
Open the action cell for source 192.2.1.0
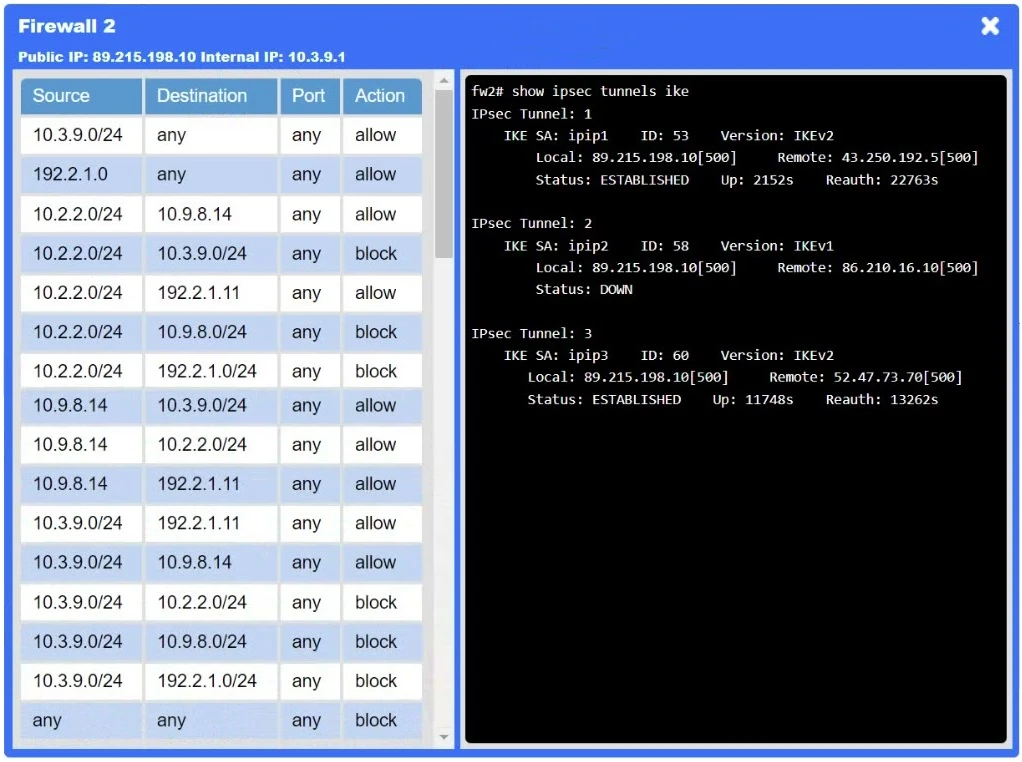click(381, 175)
